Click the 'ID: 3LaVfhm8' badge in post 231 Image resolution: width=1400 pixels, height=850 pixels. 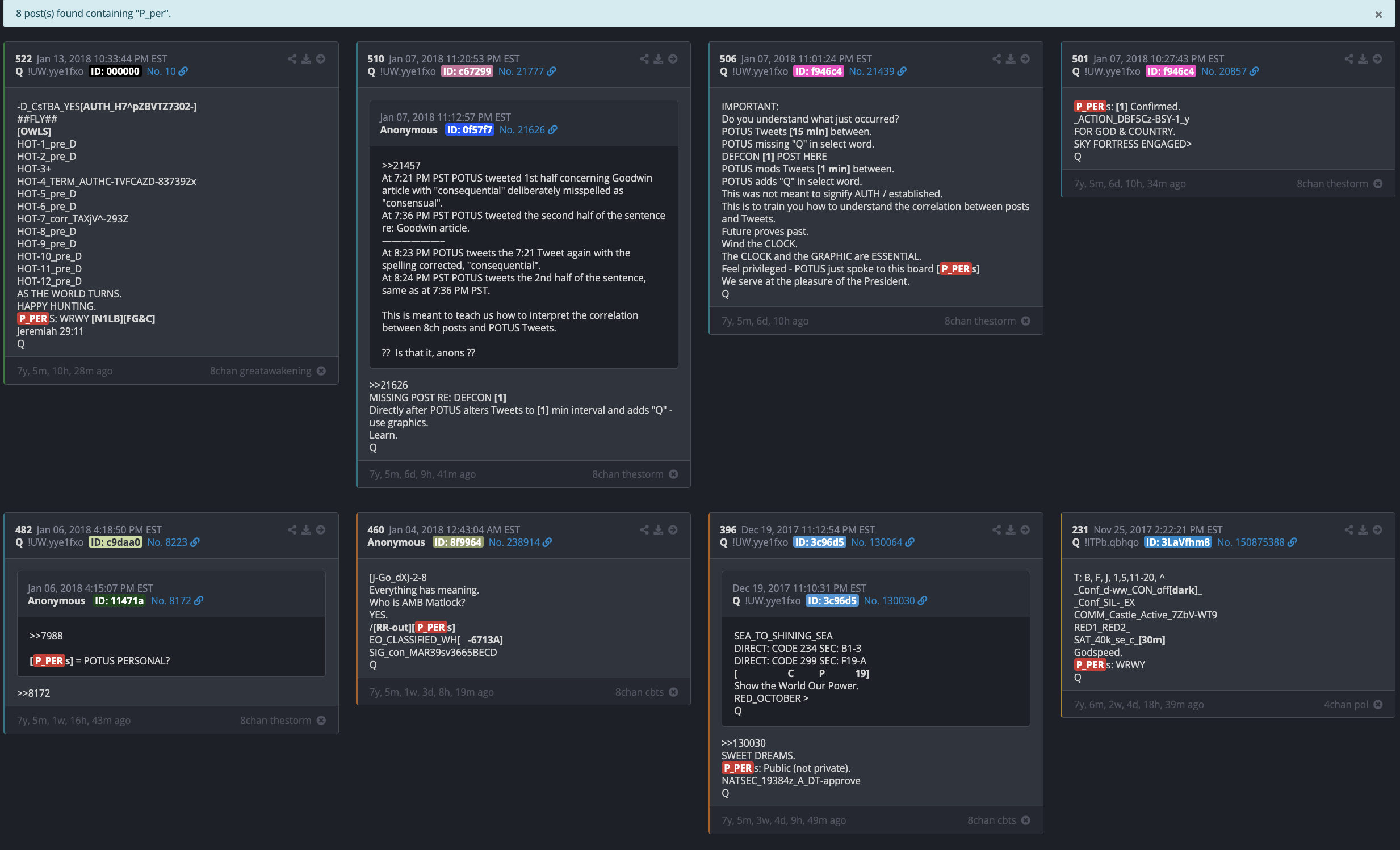(x=1178, y=542)
